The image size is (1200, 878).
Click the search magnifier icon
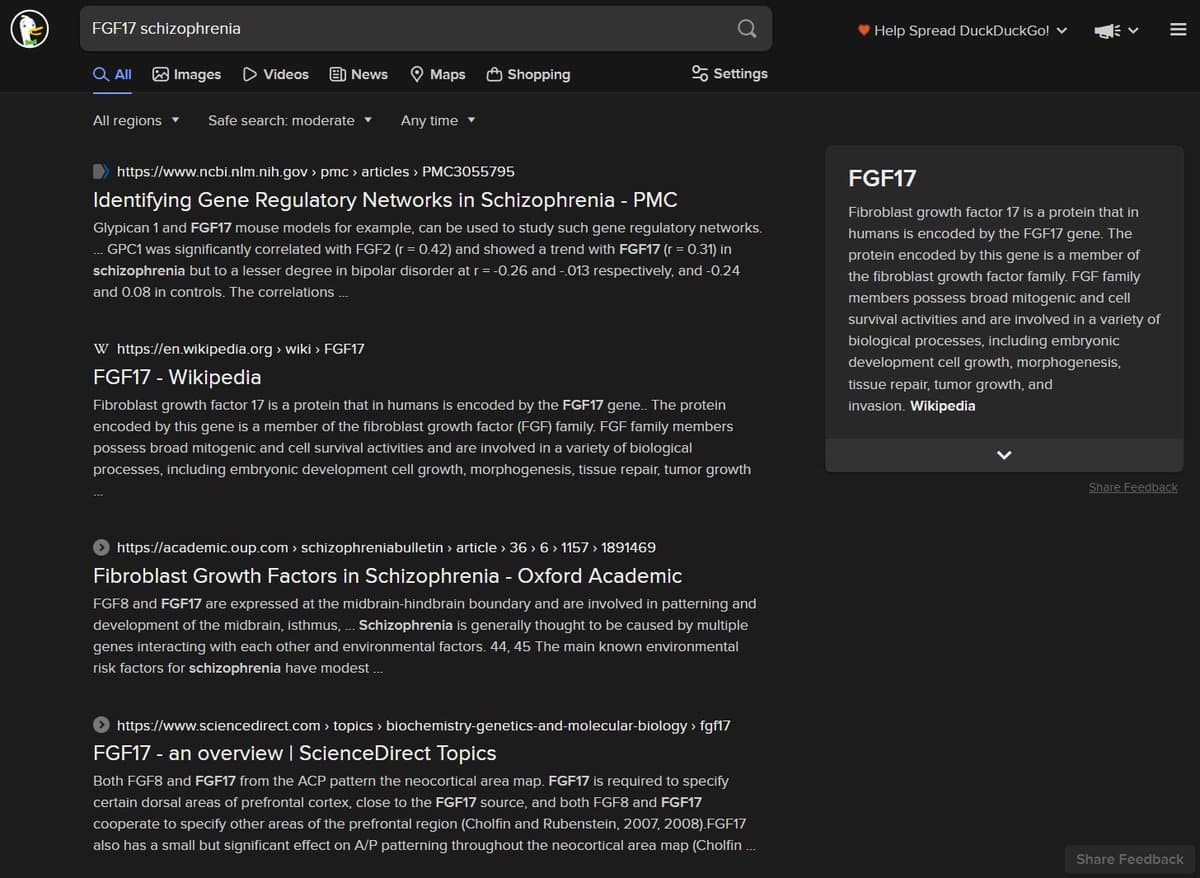pyautogui.click(x=746, y=29)
